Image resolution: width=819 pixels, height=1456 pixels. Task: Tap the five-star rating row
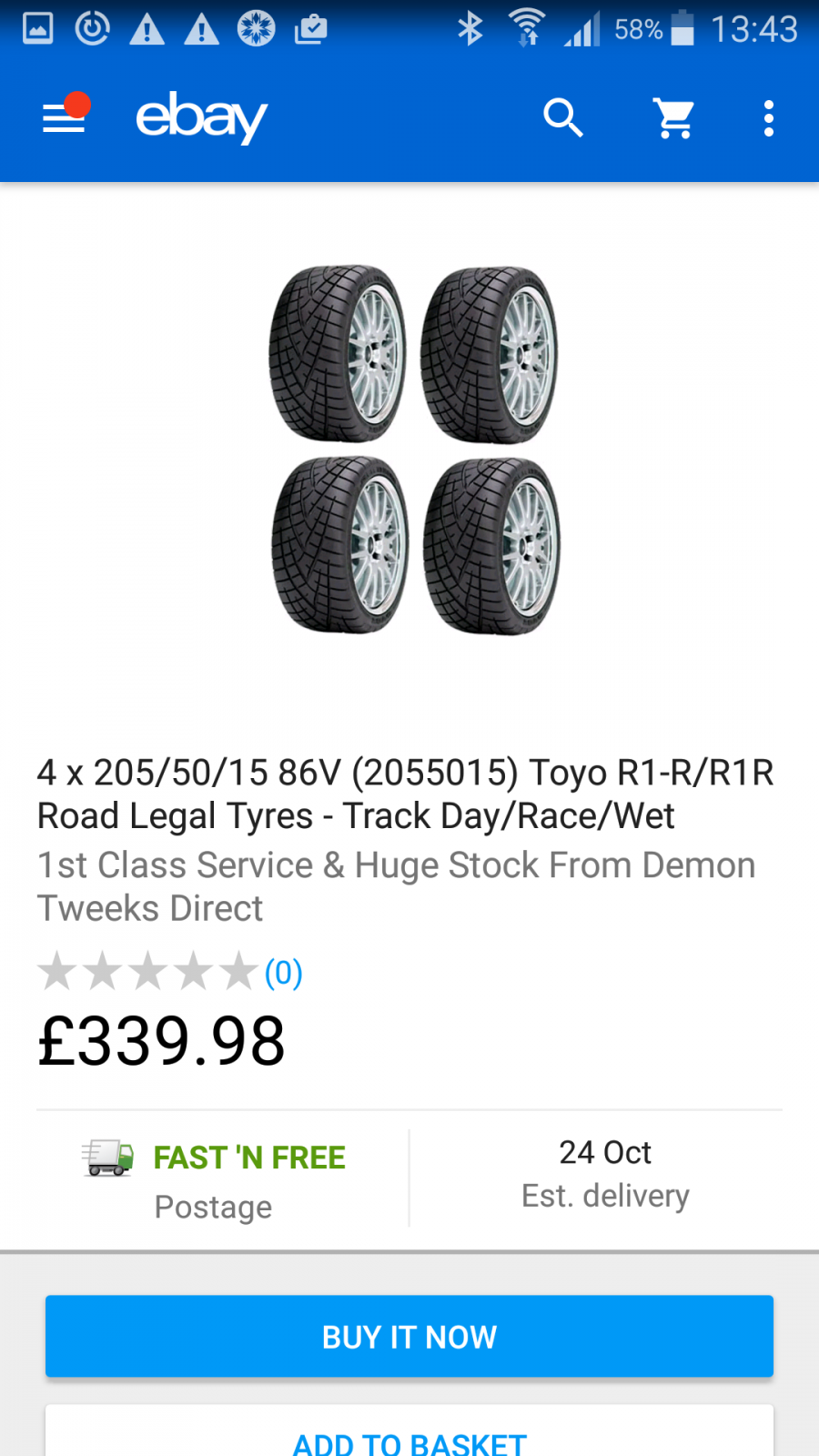click(x=147, y=971)
